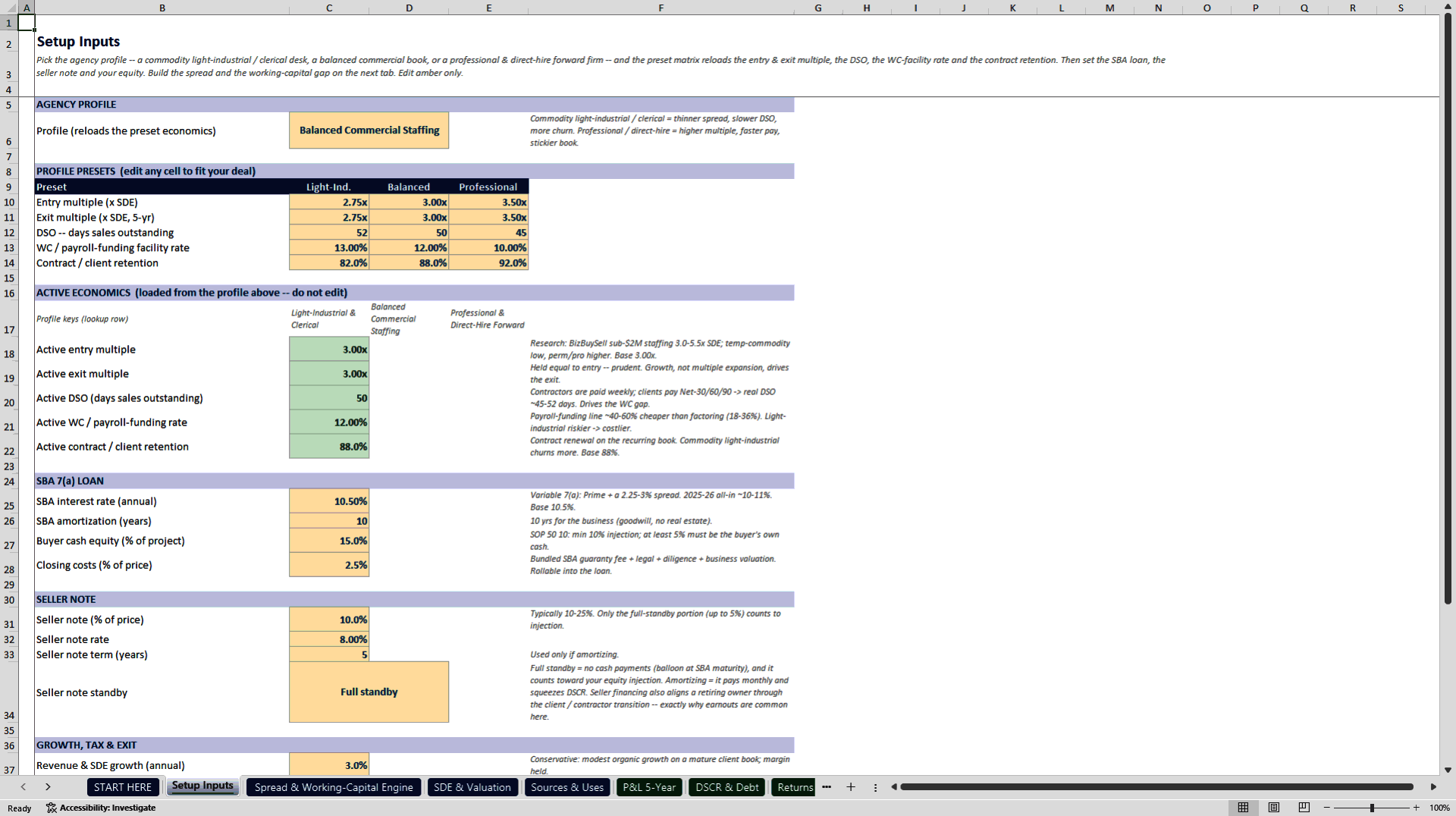Switch to Normal view icon

click(x=1243, y=808)
